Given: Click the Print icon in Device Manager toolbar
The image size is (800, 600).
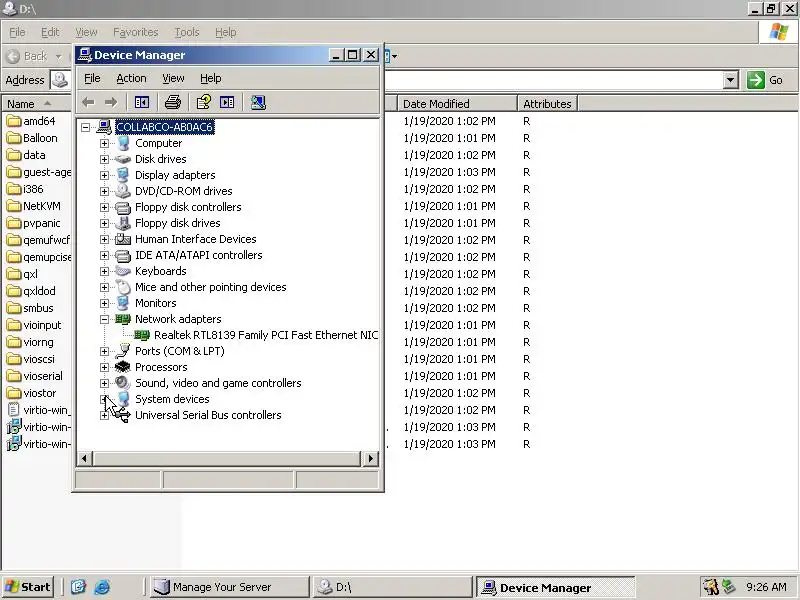Looking at the screenshot, I should coord(173,103).
